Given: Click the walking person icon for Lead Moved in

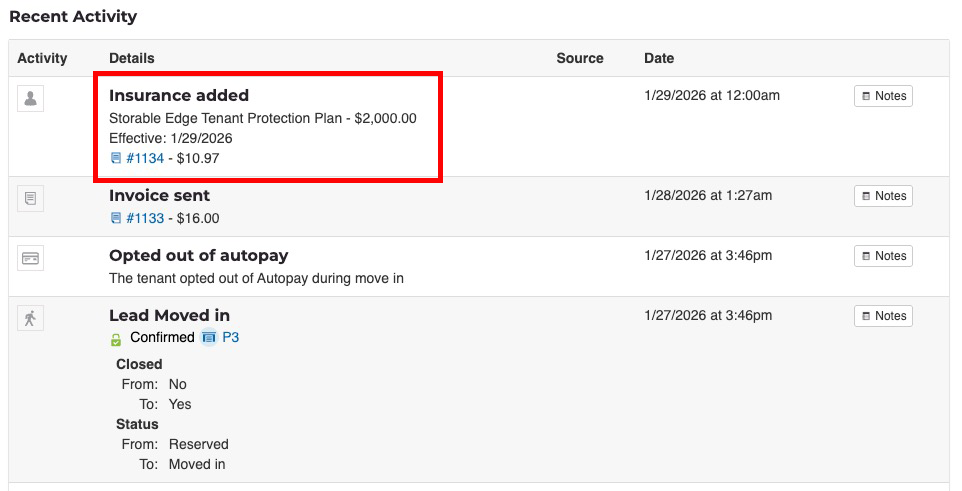Looking at the screenshot, I should (x=30, y=318).
